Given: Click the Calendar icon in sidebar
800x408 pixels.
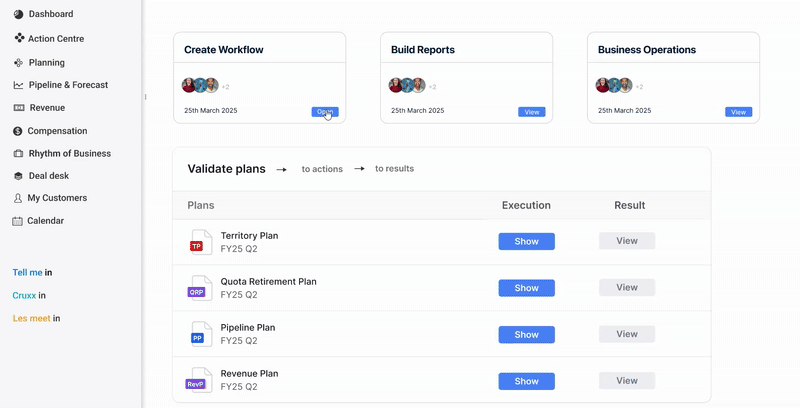Looking at the screenshot, I should [x=17, y=221].
